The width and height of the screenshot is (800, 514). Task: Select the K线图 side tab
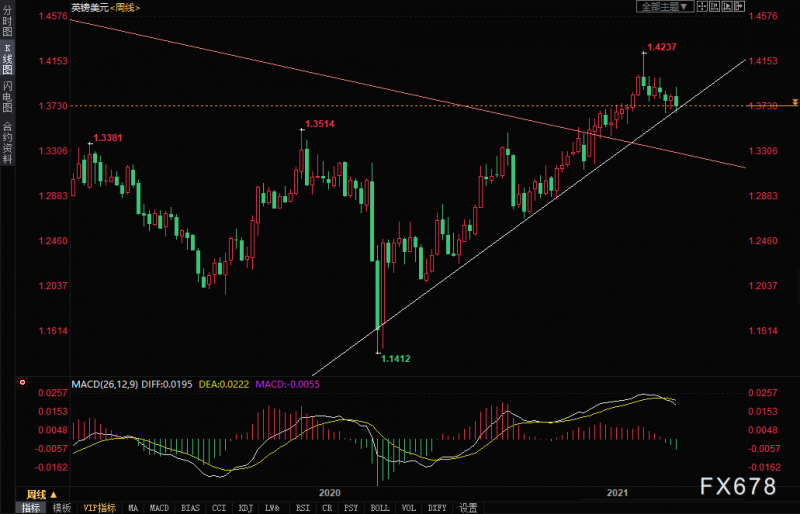7,58
